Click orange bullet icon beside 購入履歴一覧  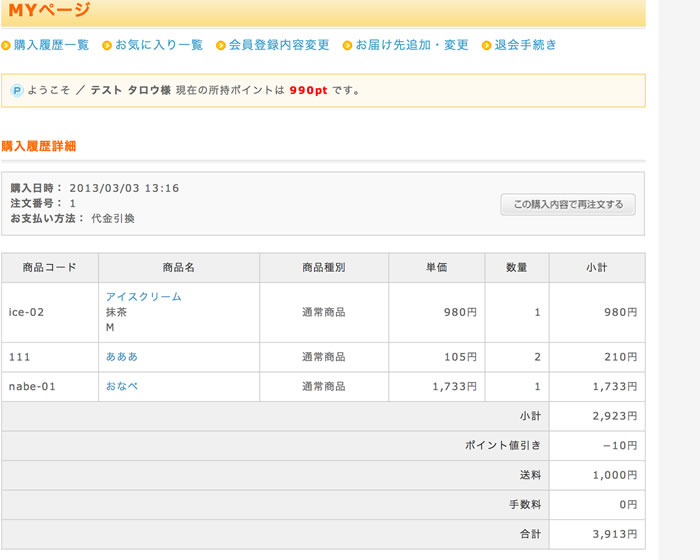pos(6,46)
